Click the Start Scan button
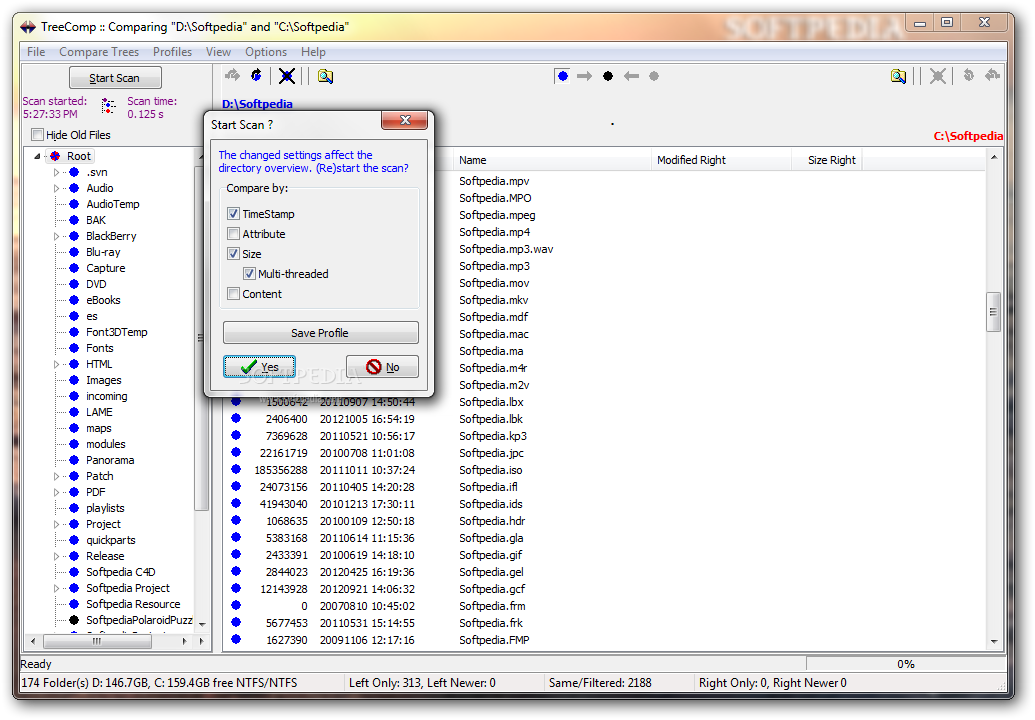1035x720 pixels. [115, 78]
